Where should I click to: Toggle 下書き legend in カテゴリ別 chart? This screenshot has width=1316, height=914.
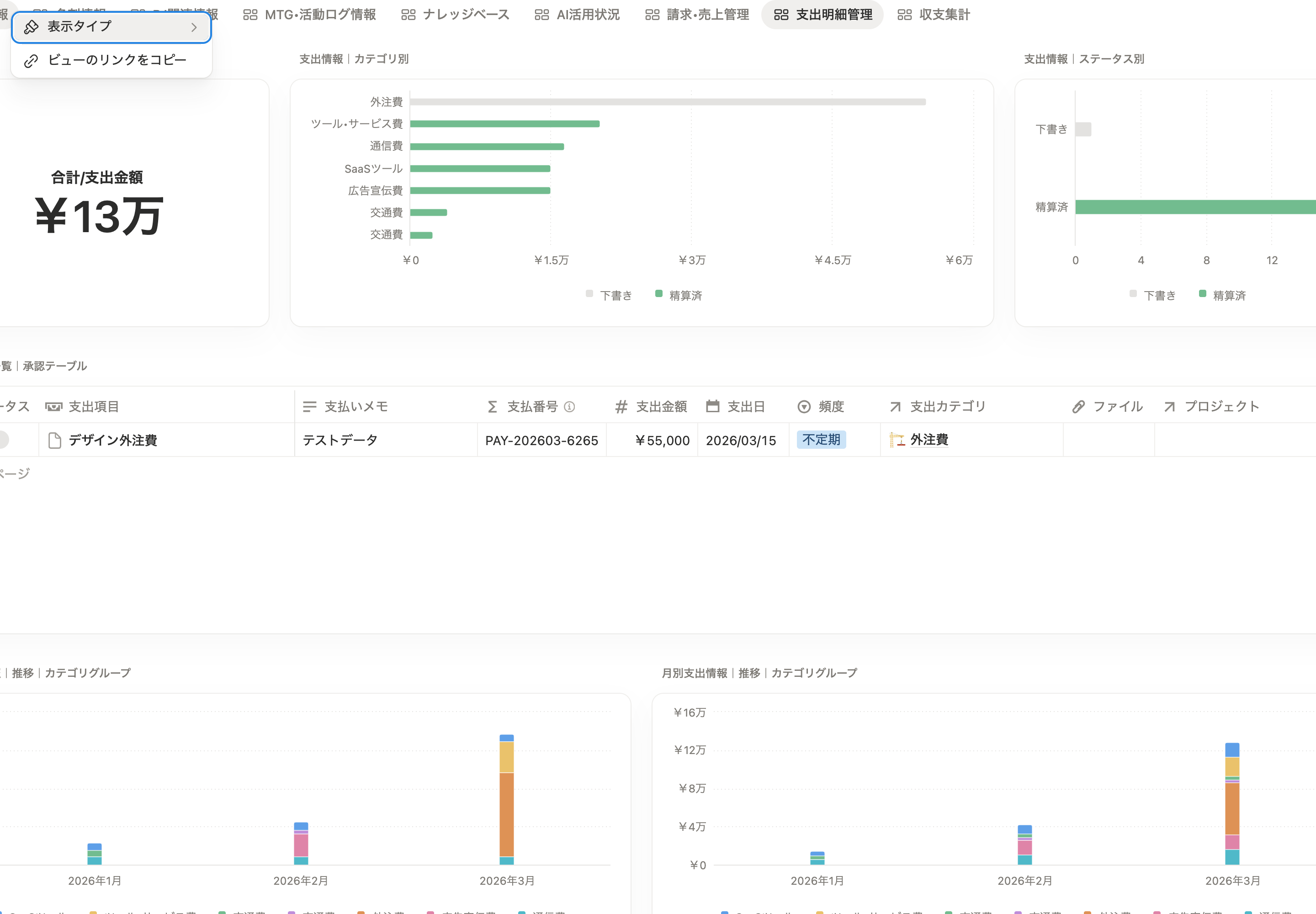pos(609,296)
